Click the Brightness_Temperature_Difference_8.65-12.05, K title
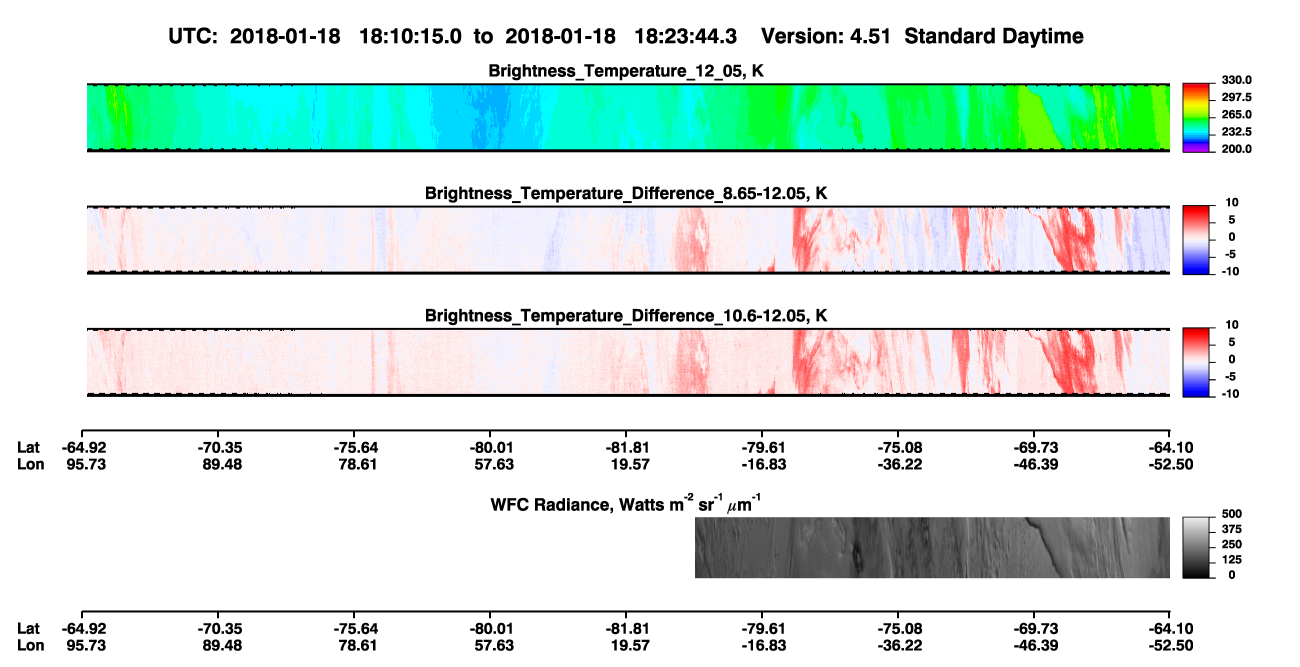This screenshot has height=667, width=1300. (x=627, y=193)
